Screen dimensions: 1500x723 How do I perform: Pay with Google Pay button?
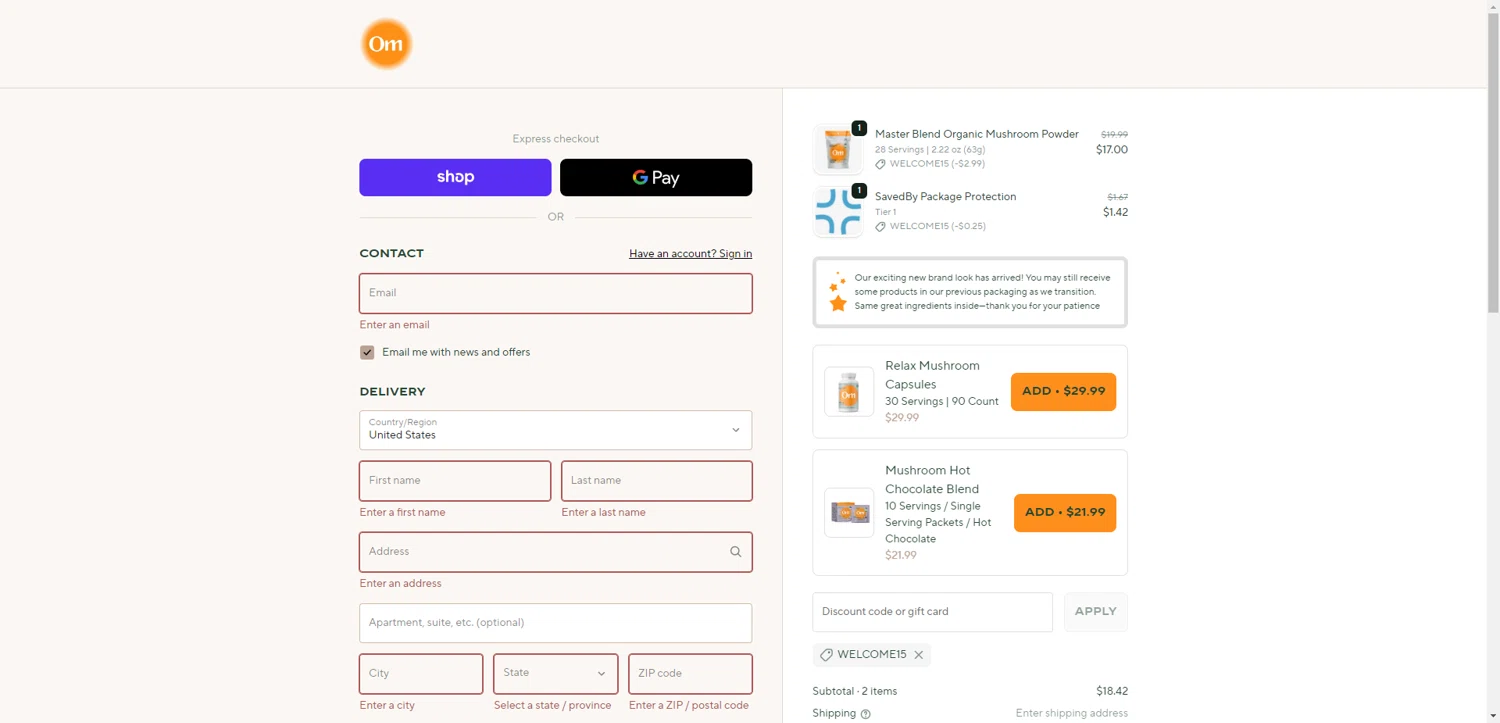click(x=656, y=177)
